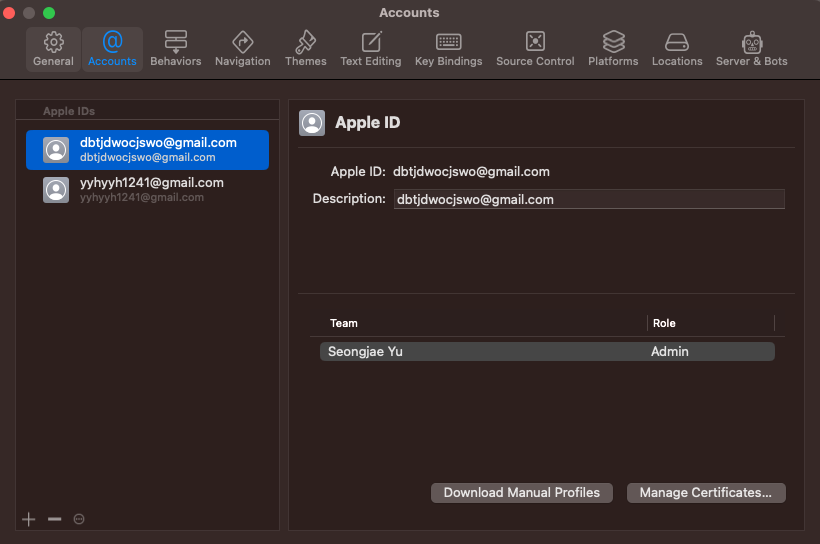Remove the selected account with minus button
The image size is (820, 544).
pos(54,519)
